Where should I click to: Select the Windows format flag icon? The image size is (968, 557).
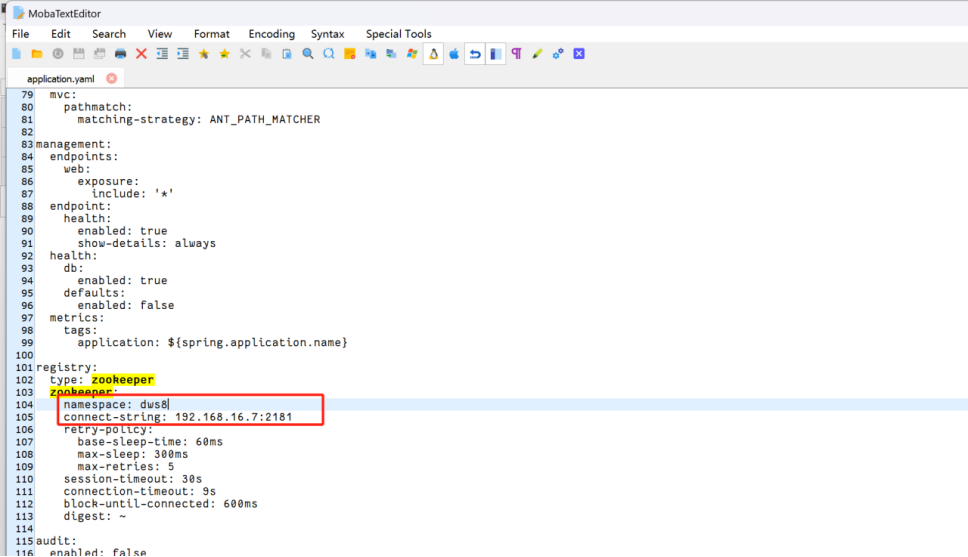coord(412,54)
